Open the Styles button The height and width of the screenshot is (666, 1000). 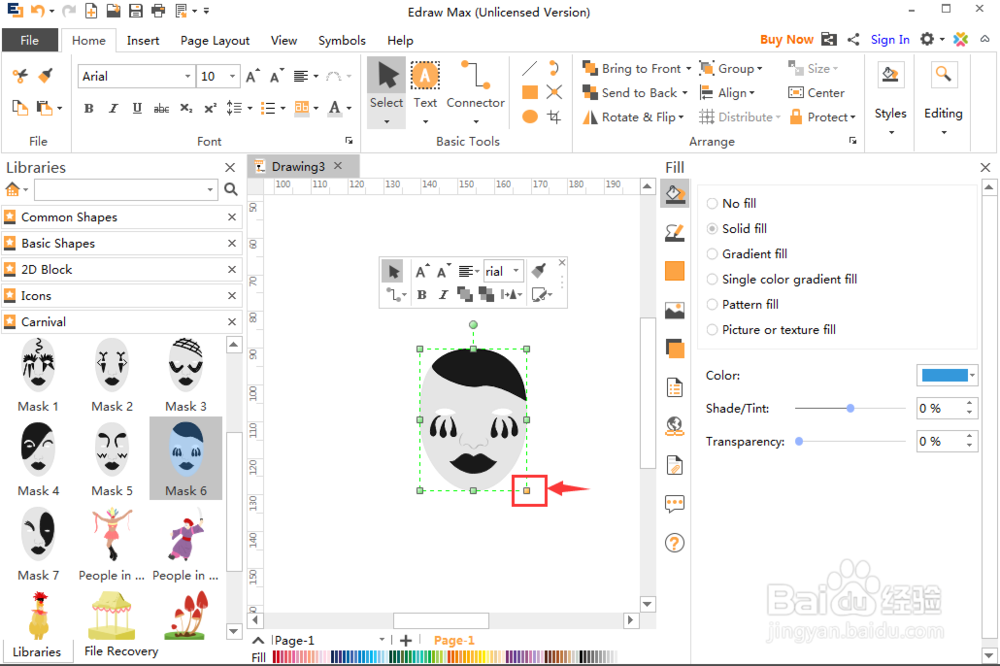(890, 99)
